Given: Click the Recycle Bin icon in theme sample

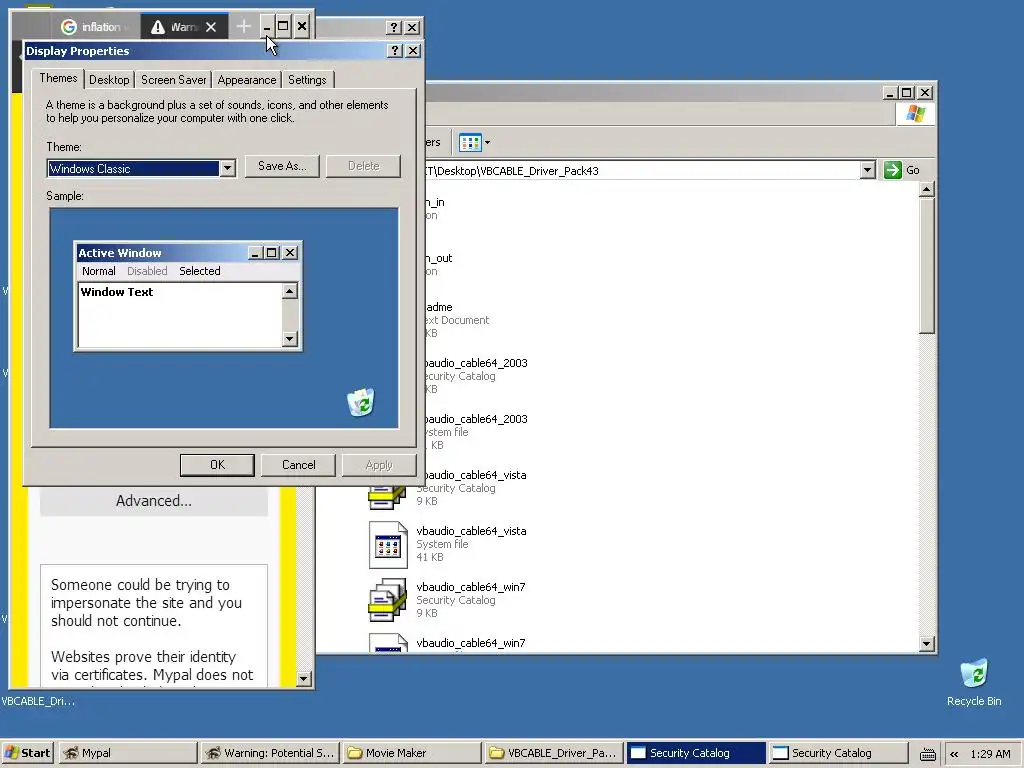Looking at the screenshot, I should [x=360, y=402].
